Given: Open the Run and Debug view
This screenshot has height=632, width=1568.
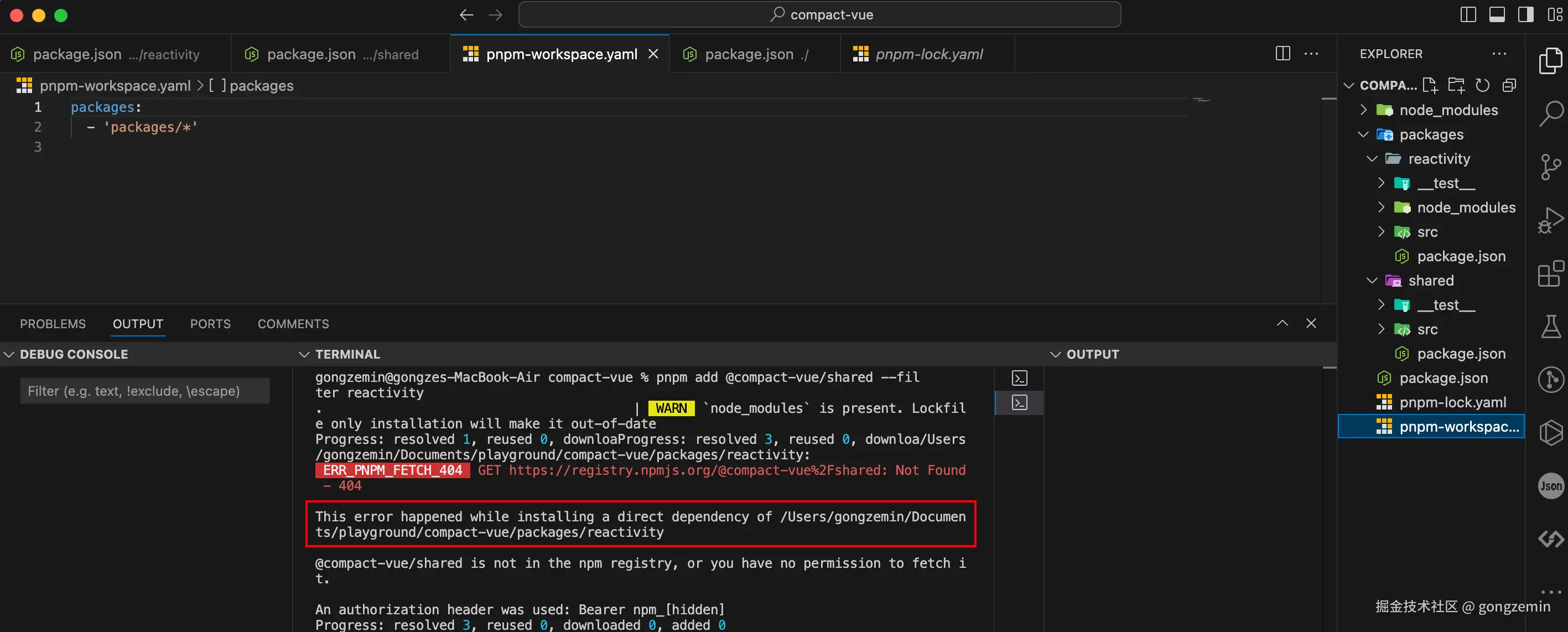Looking at the screenshot, I should (x=1550, y=220).
